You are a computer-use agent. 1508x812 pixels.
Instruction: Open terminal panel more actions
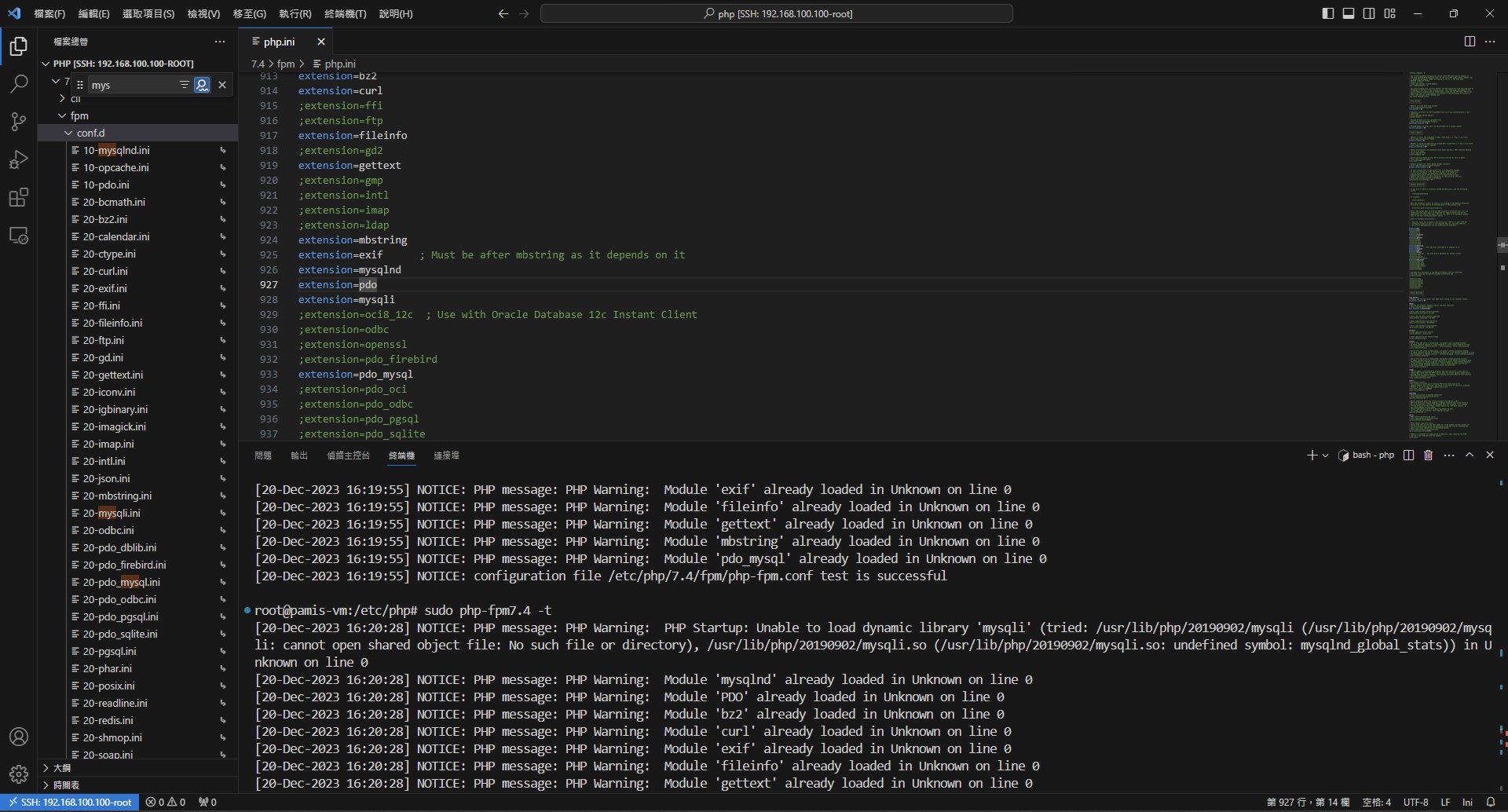pos(1449,455)
